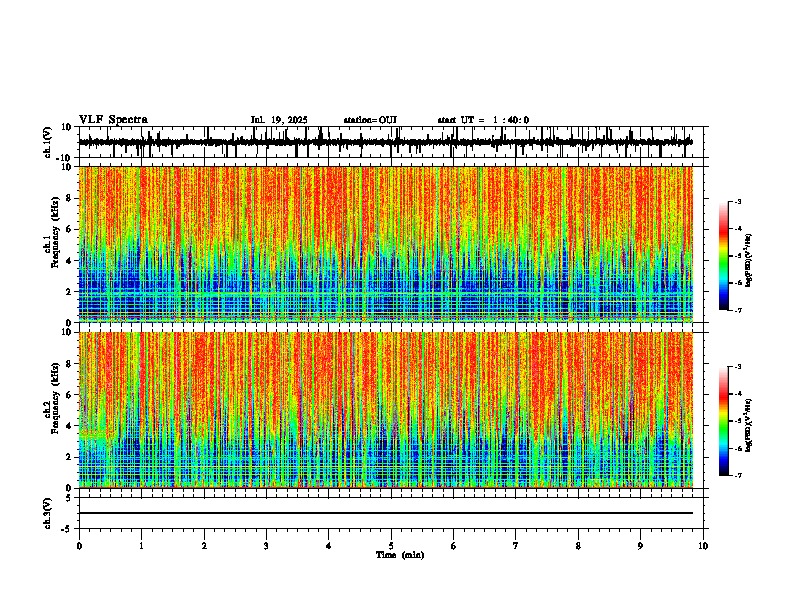This screenshot has height=612, width=792.
Task: Click time axis tick label '9'
Action: pyautogui.click(x=640, y=546)
